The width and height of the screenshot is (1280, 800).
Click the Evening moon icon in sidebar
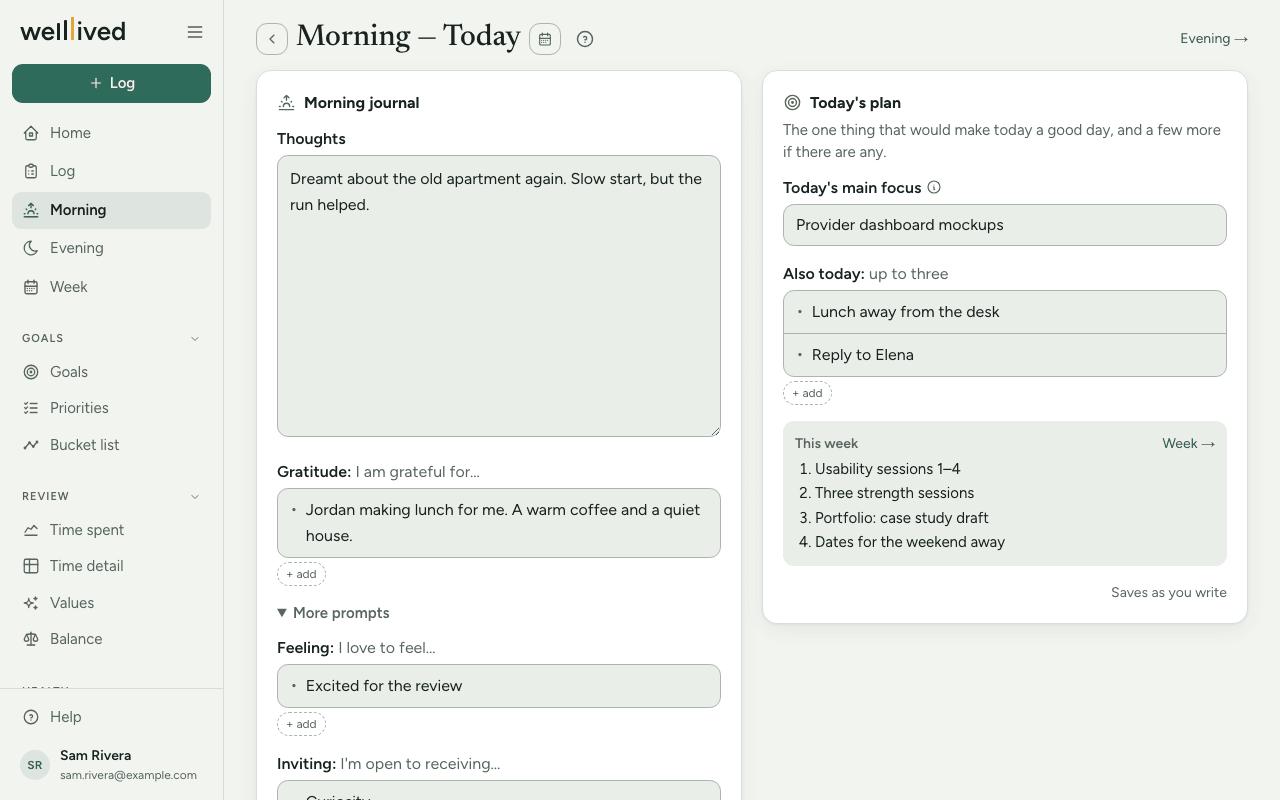click(31, 248)
